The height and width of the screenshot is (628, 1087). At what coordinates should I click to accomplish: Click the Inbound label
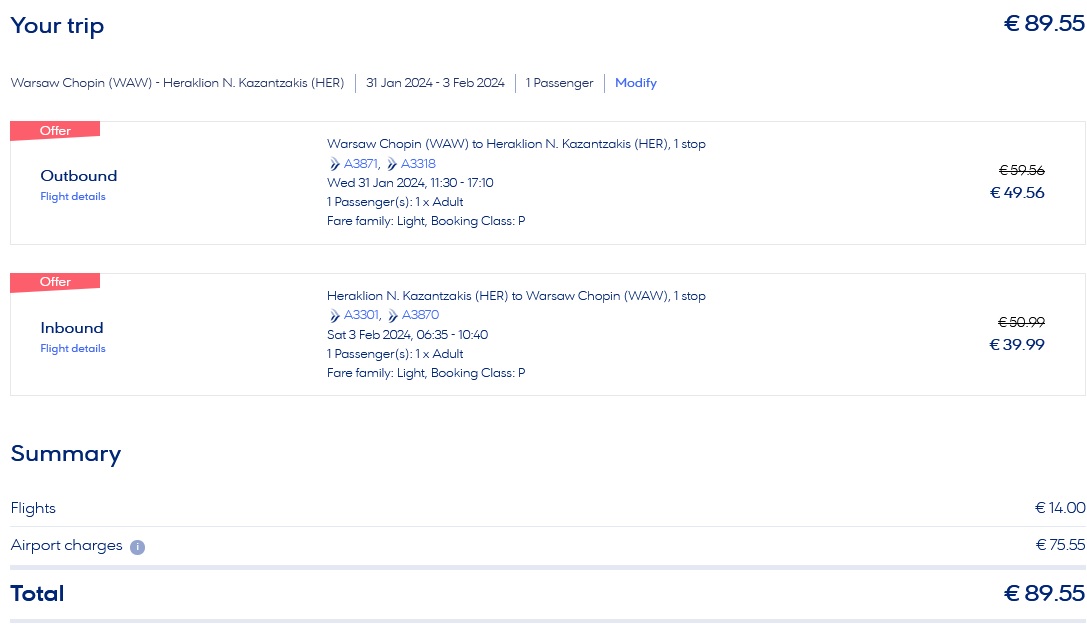71,327
